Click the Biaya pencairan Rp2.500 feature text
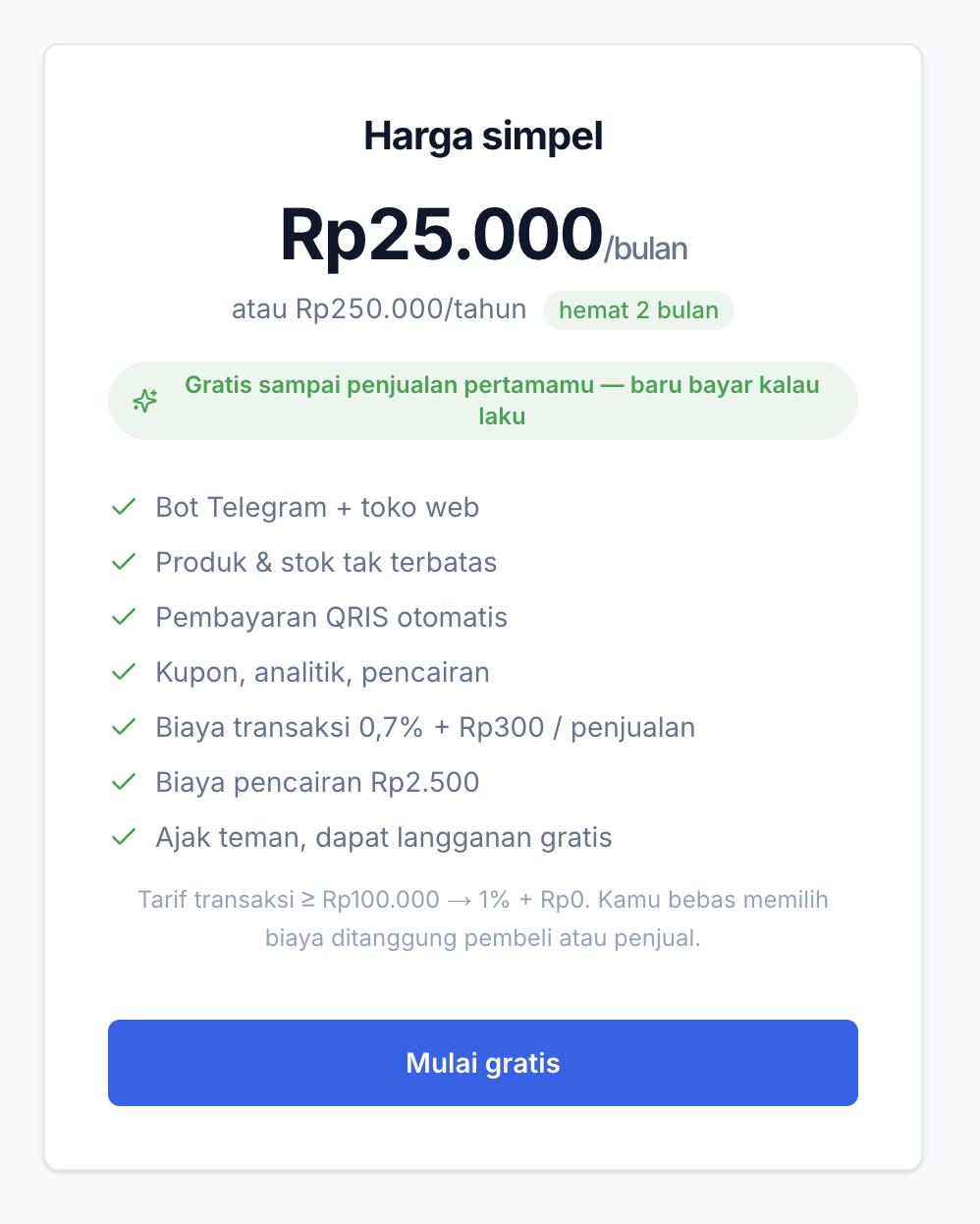This screenshot has height=1224, width=980. coord(317,782)
